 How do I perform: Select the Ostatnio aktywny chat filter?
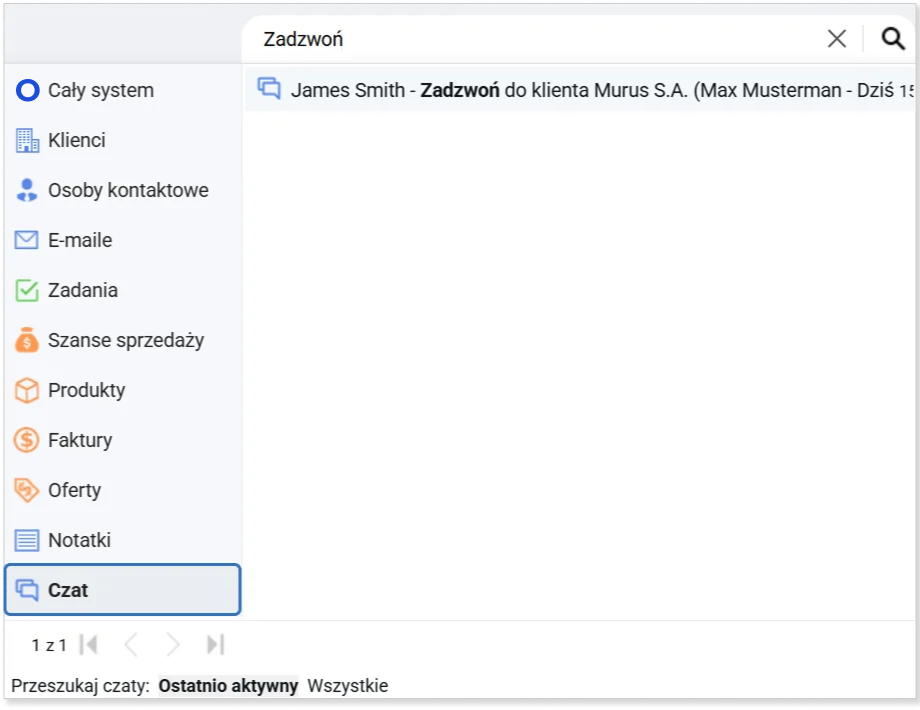(228, 686)
